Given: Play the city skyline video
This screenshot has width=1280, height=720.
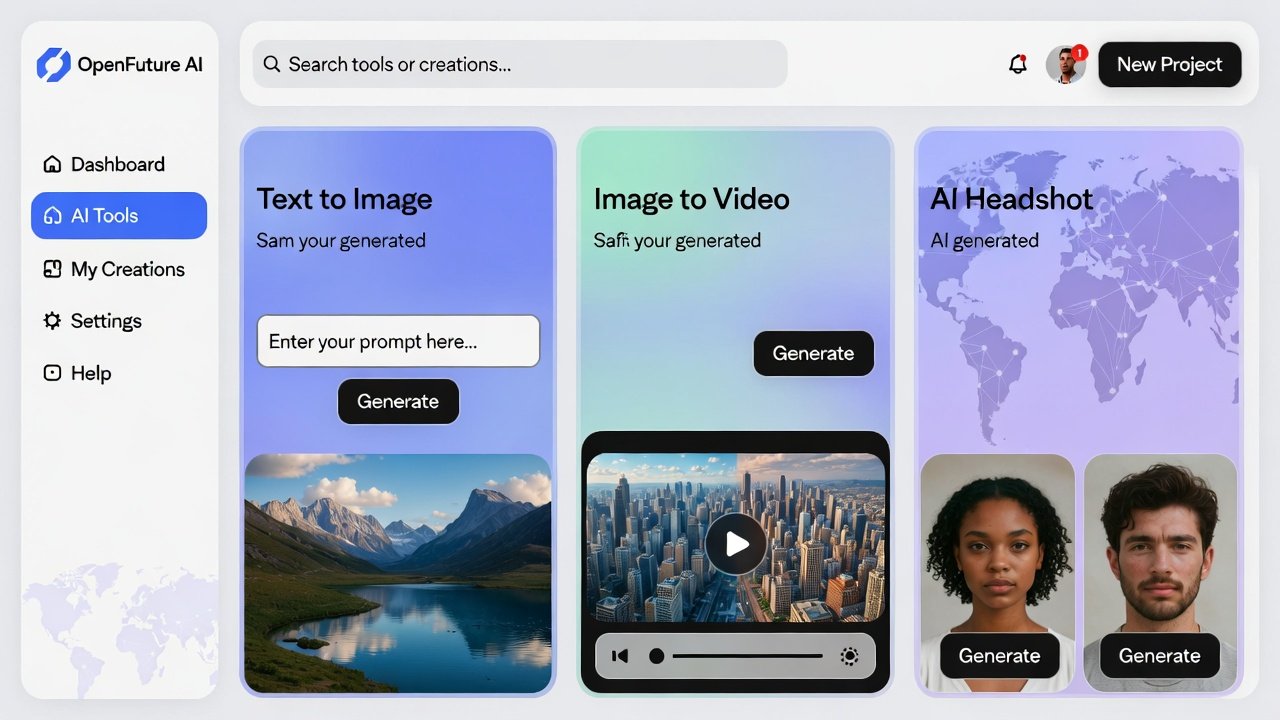Looking at the screenshot, I should [736, 544].
